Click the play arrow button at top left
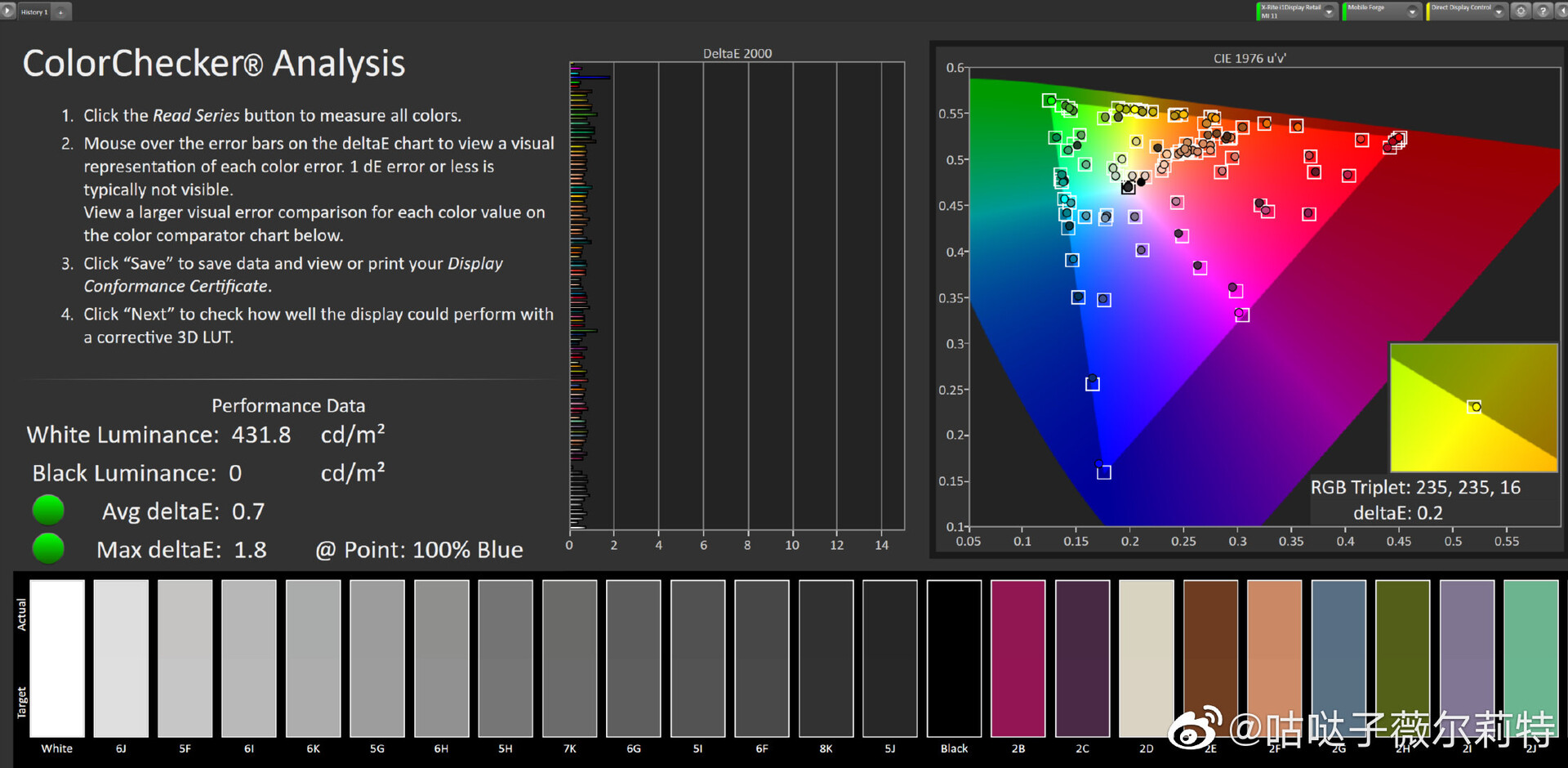This screenshot has height=768, width=1568. [8, 11]
